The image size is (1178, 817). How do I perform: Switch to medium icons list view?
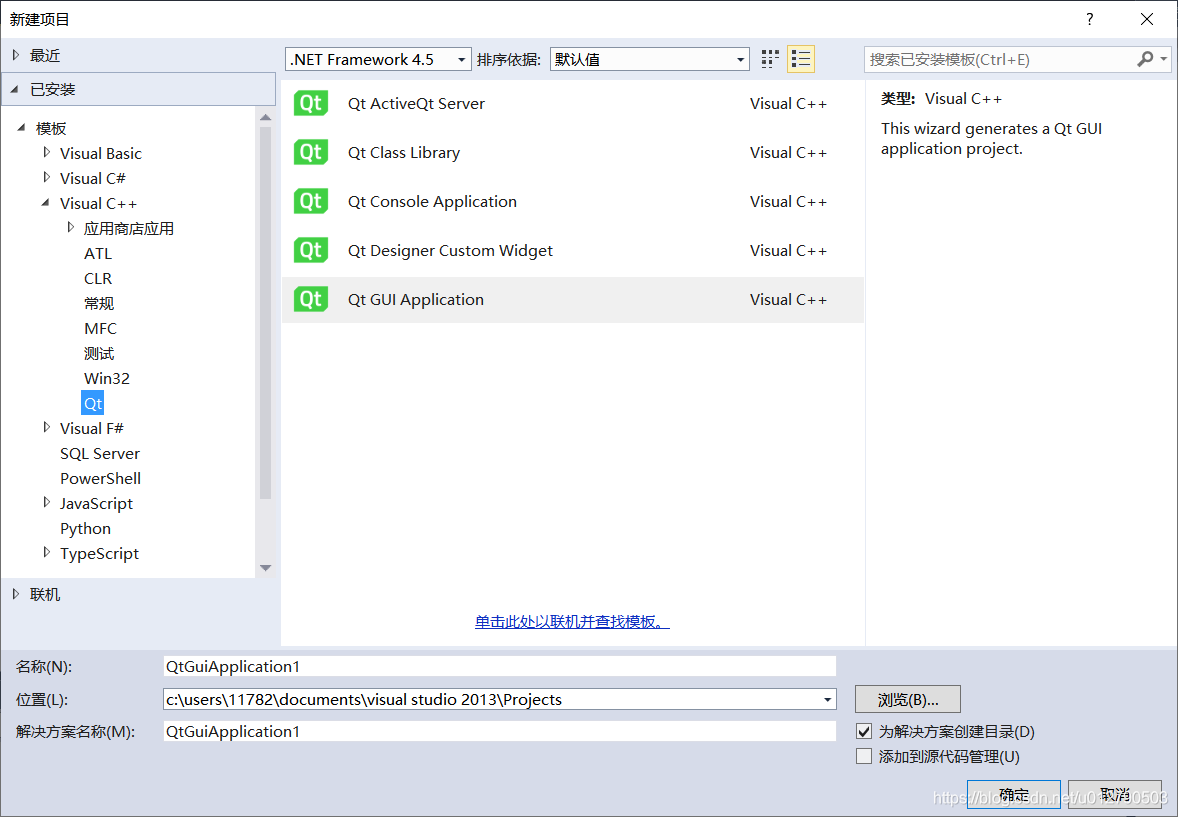click(x=801, y=59)
